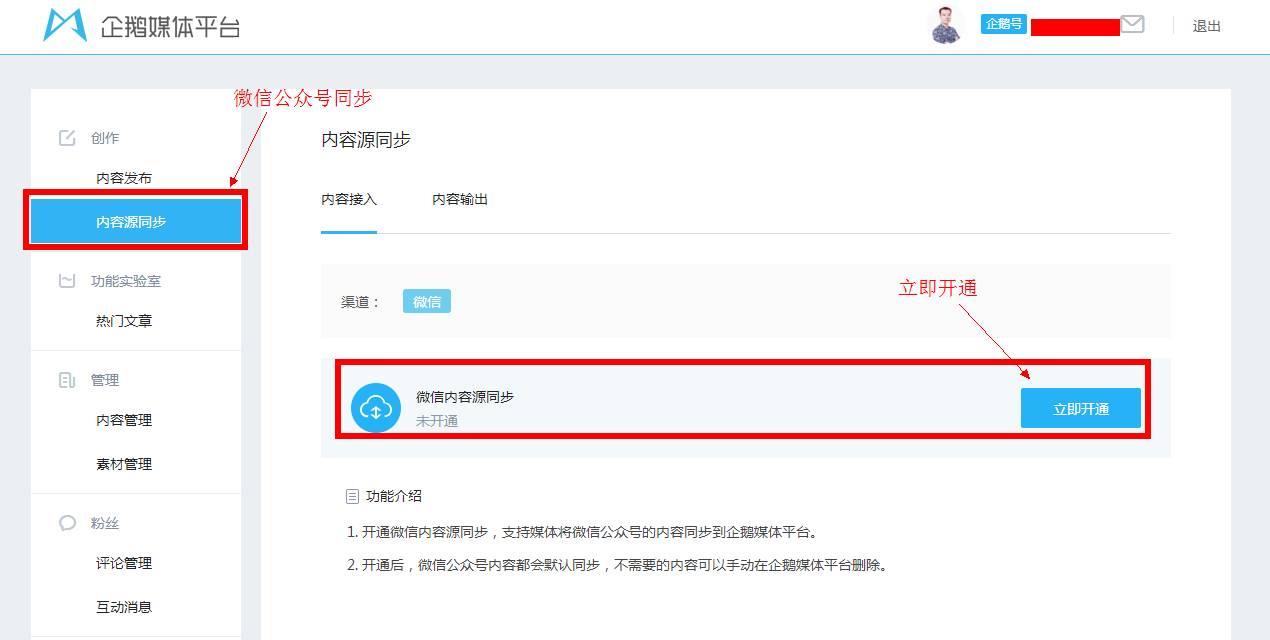Click the envelope message icon in header
This screenshot has height=640, width=1270.
tap(1131, 23)
